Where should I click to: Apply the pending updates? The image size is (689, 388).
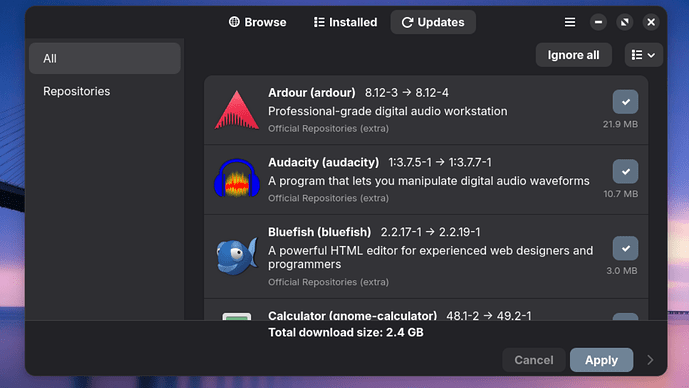click(602, 360)
